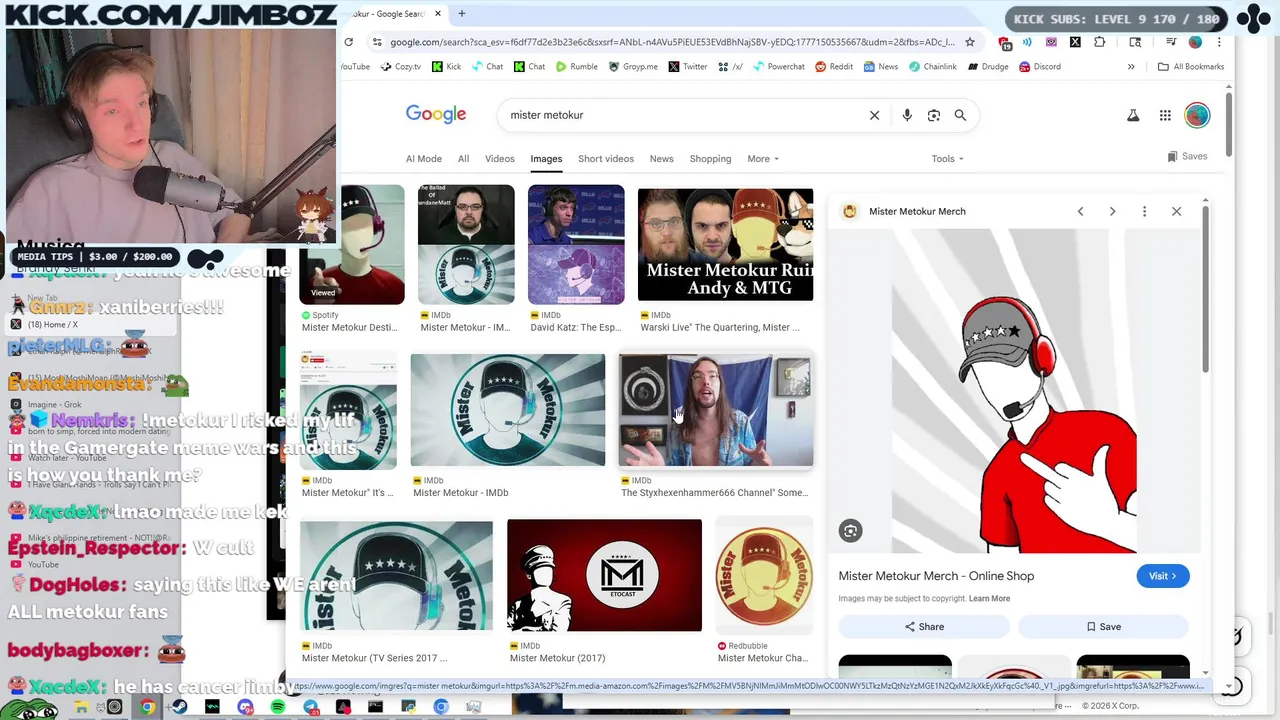Open more options in image preview panel
This screenshot has width=1280, height=720.
[1144, 211]
